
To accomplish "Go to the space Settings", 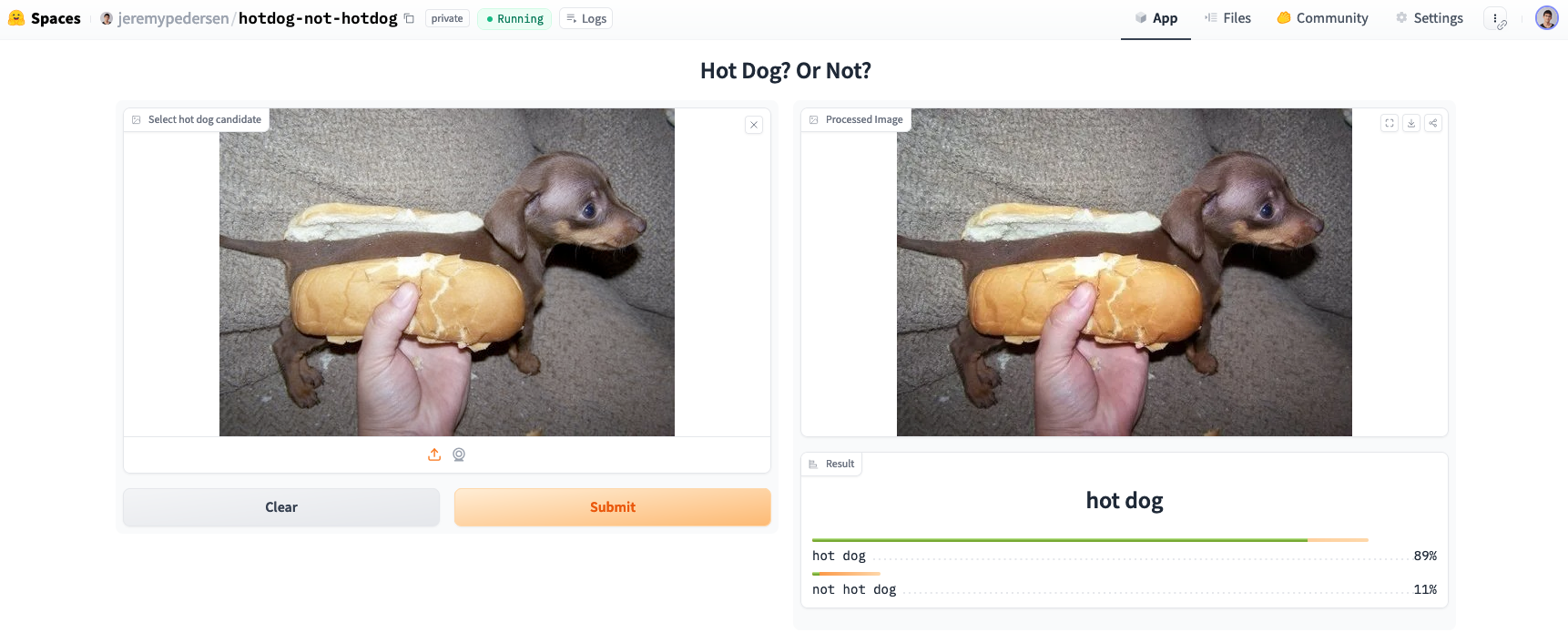I will 1429,17.
